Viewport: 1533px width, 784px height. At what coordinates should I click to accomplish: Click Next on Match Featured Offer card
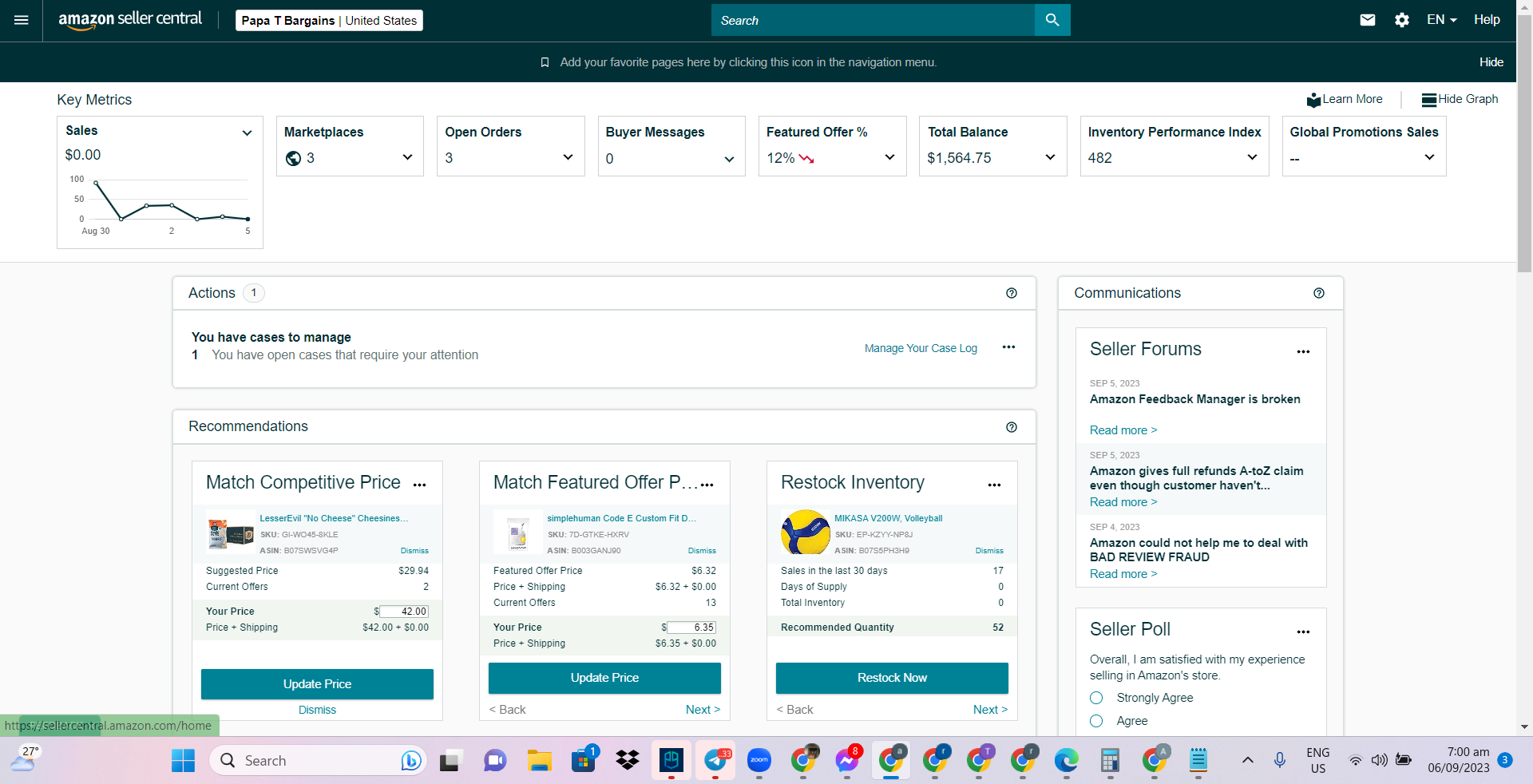point(703,710)
